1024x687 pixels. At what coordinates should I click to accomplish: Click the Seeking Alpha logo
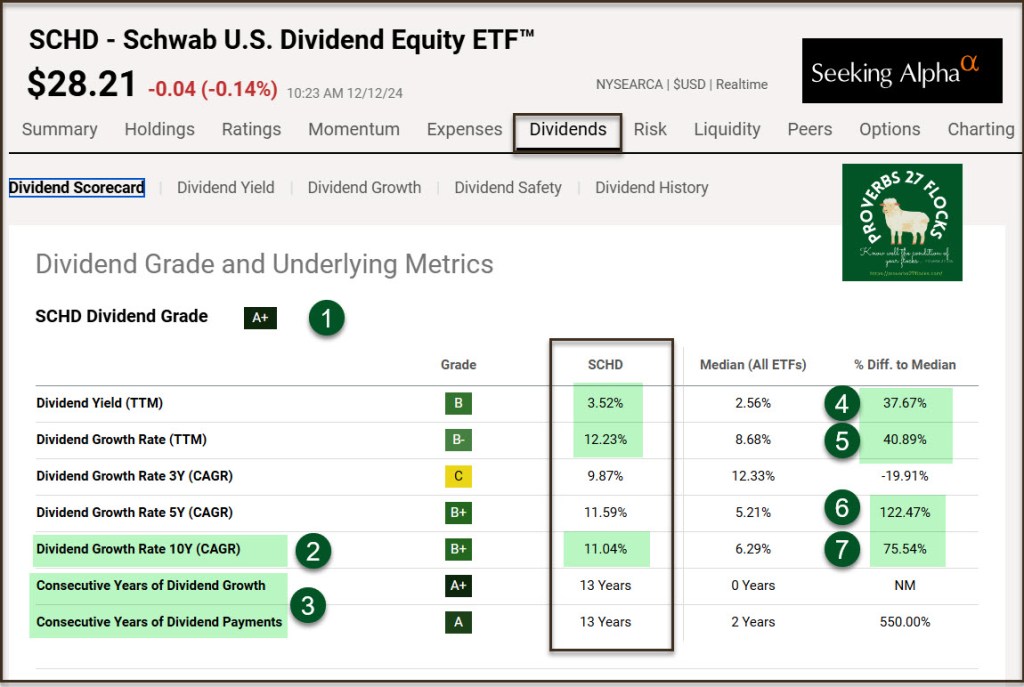point(902,71)
